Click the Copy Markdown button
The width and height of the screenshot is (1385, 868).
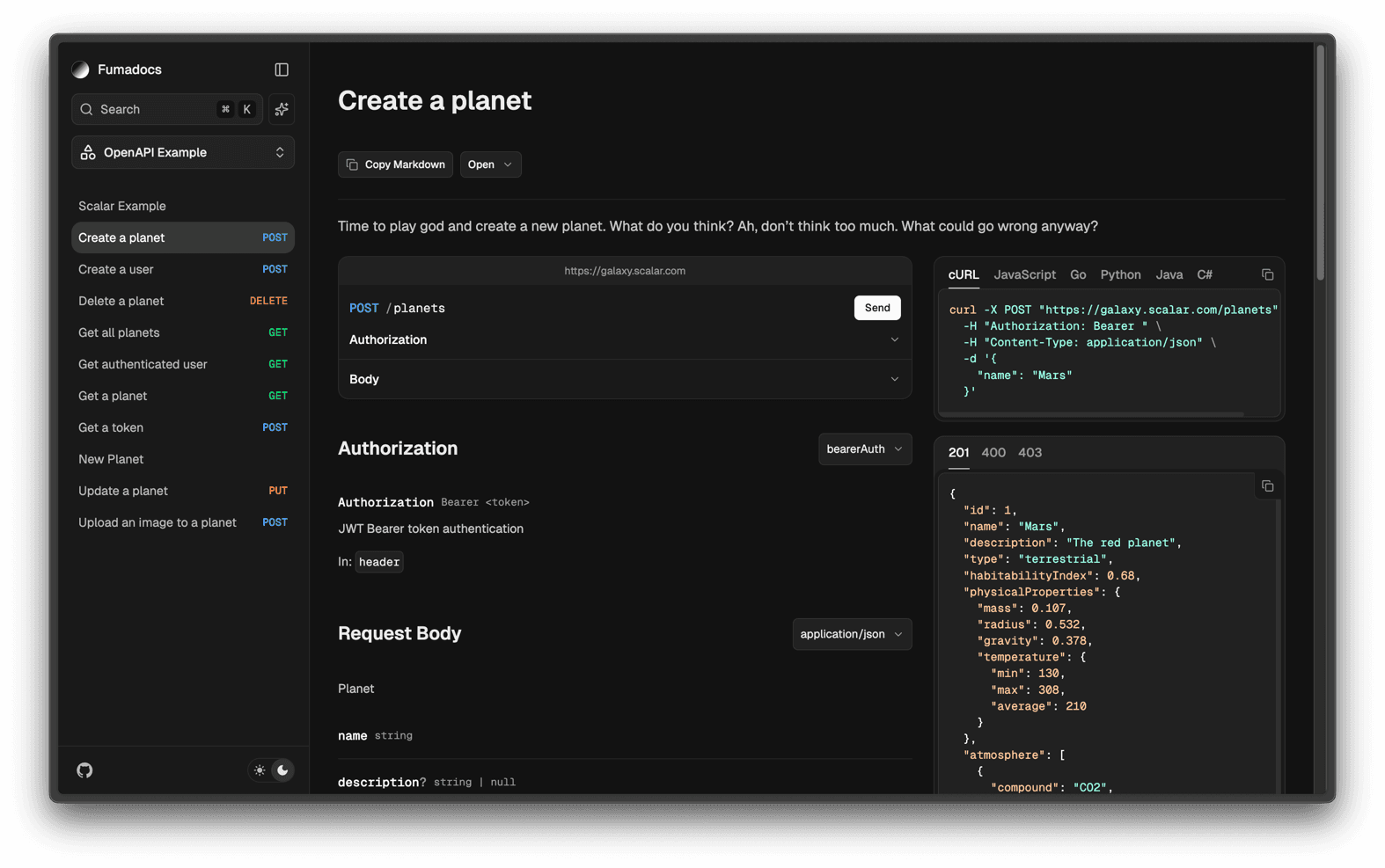pyautogui.click(x=396, y=164)
